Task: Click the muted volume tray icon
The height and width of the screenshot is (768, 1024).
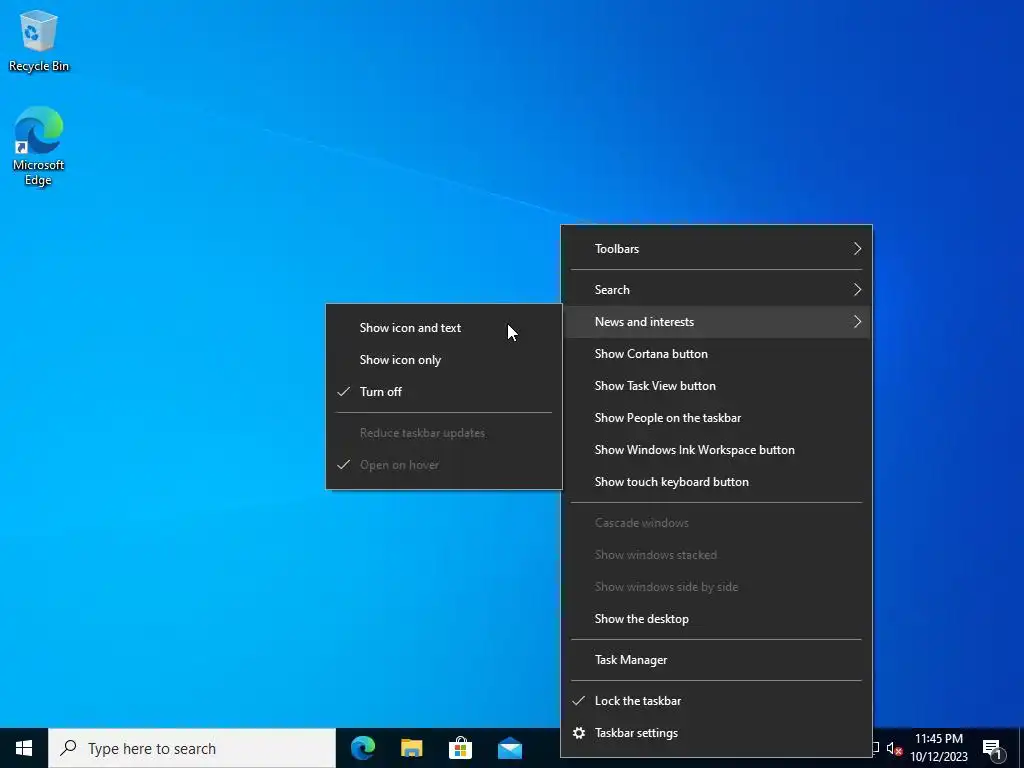Action: click(x=894, y=748)
